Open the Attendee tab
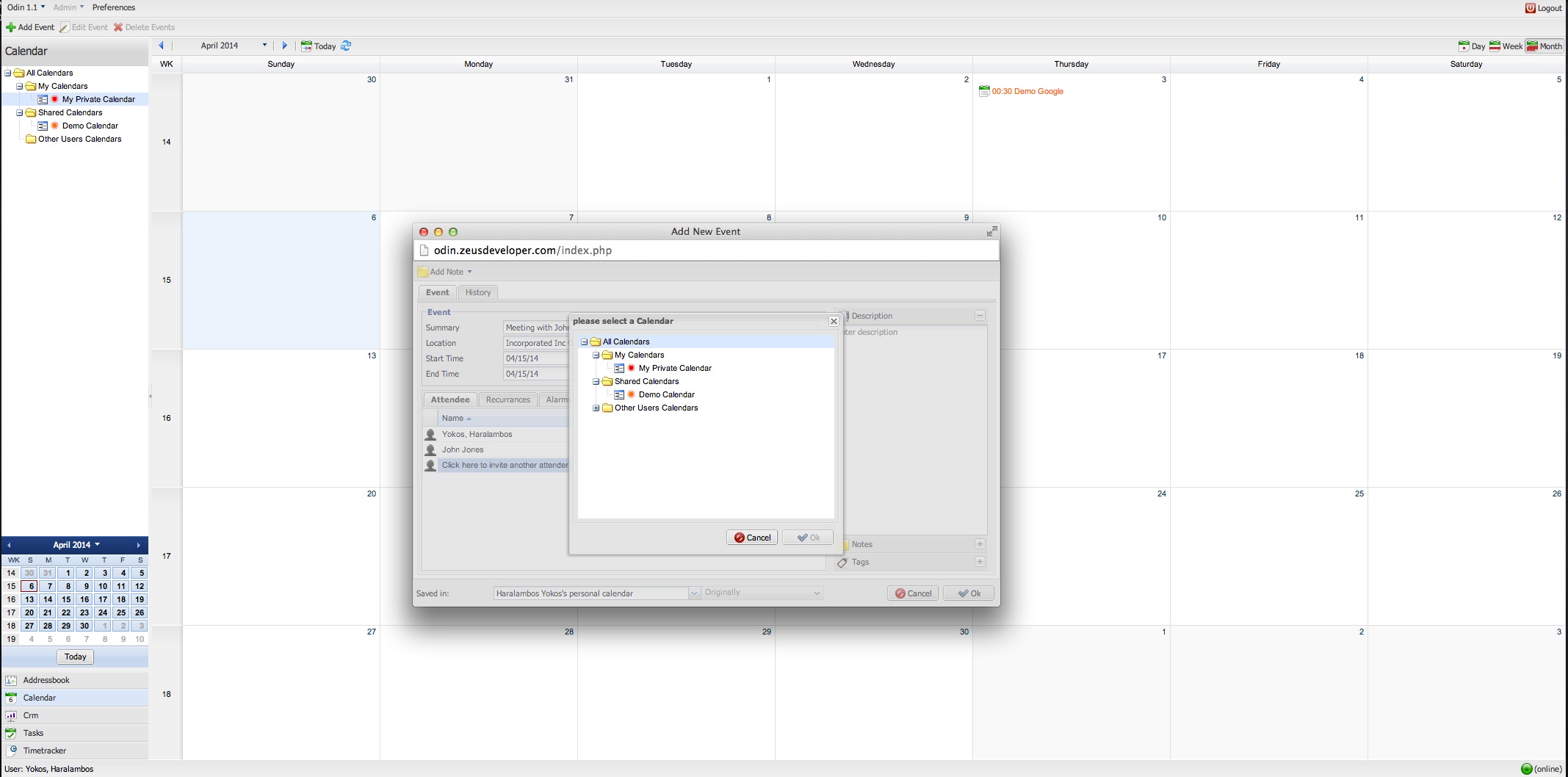 coord(450,400)
